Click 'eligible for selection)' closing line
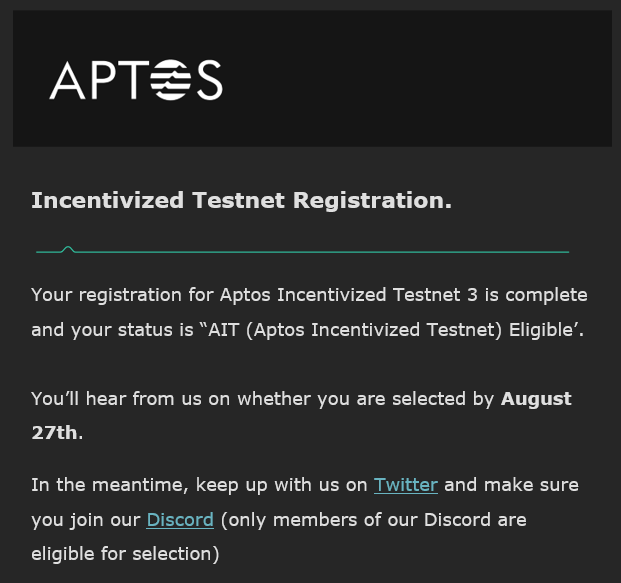621x583 pixels. [x=125, y=554]
